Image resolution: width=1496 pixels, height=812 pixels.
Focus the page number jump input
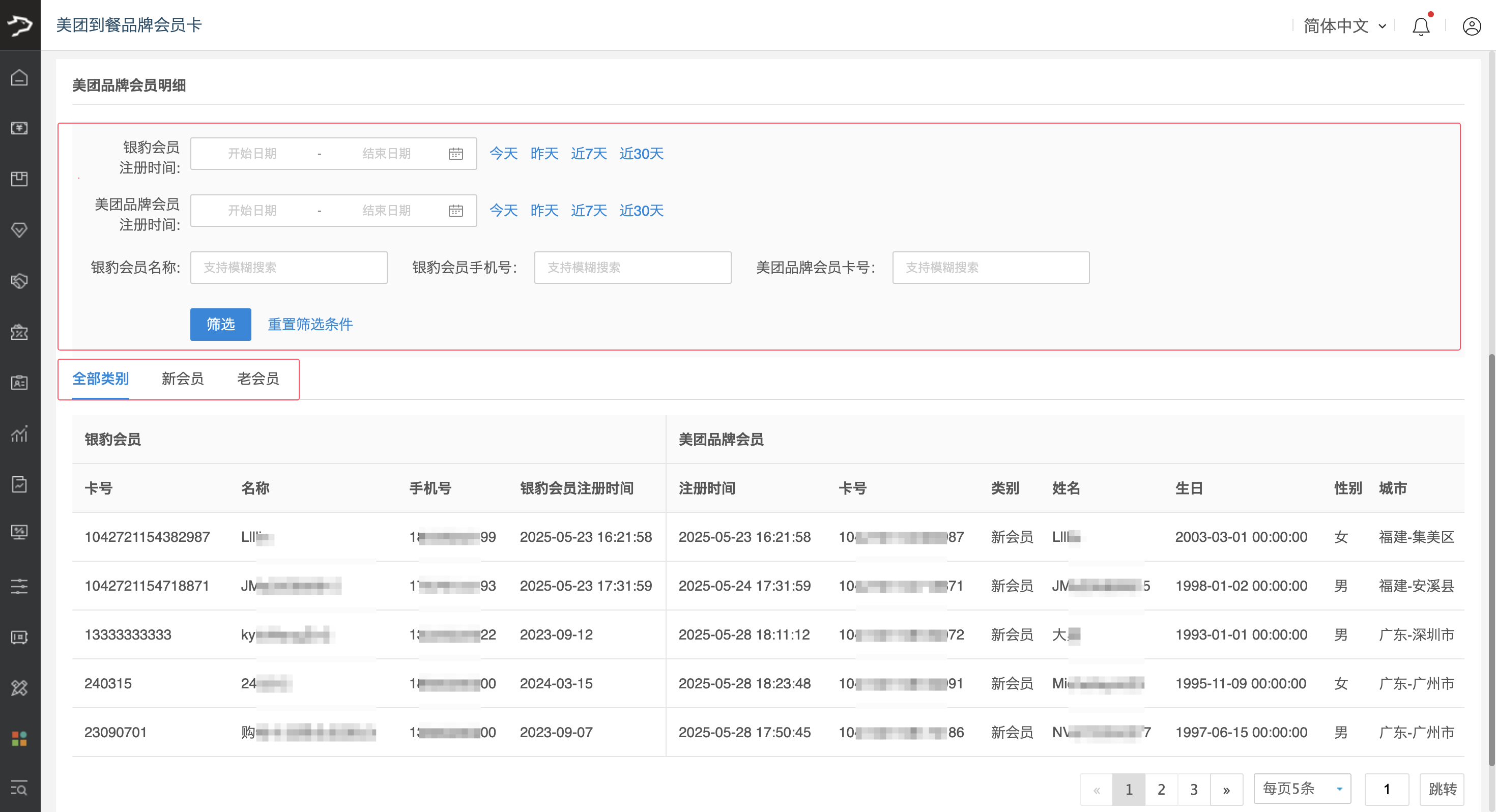click(1386, 789)
